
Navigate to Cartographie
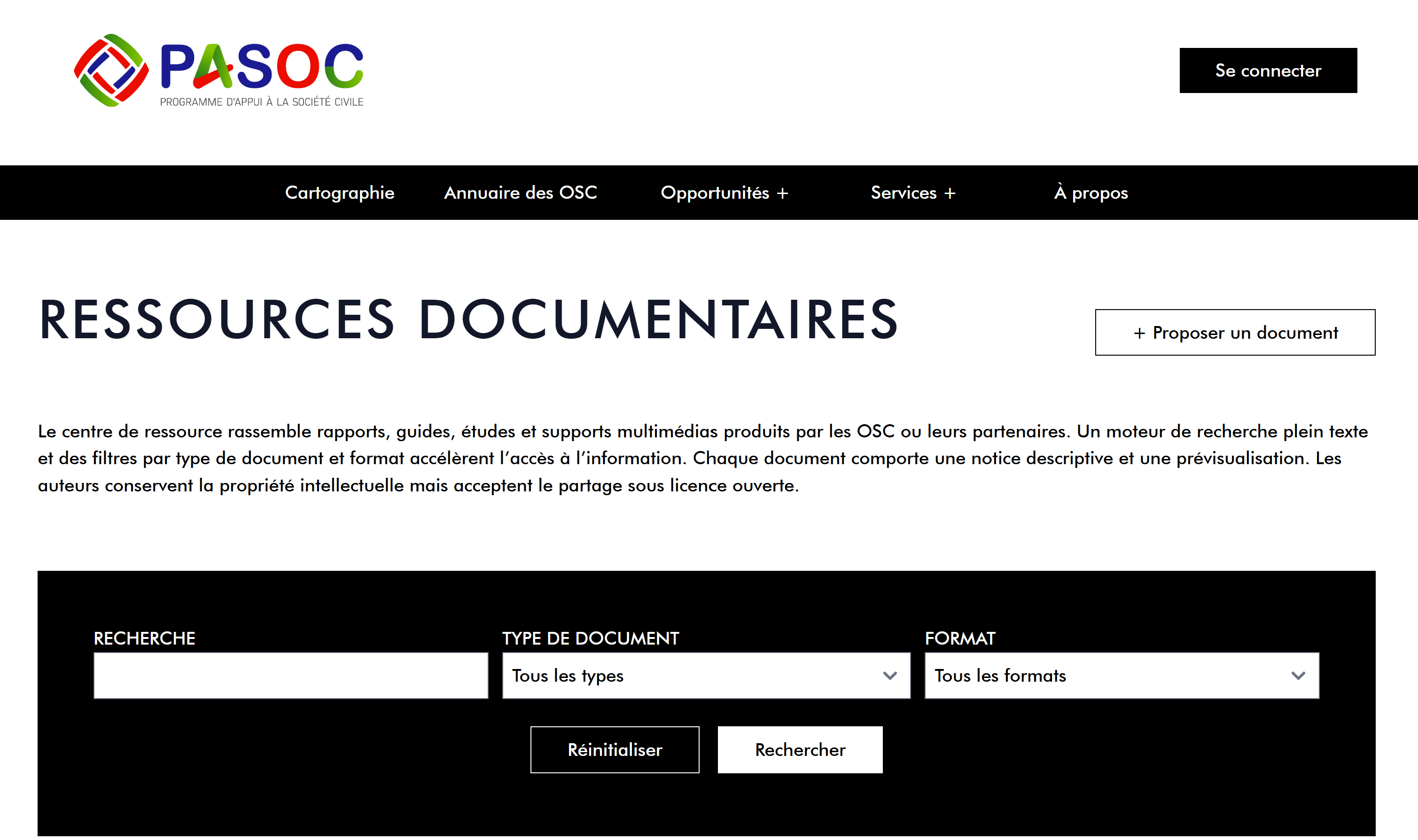point(340,193)
